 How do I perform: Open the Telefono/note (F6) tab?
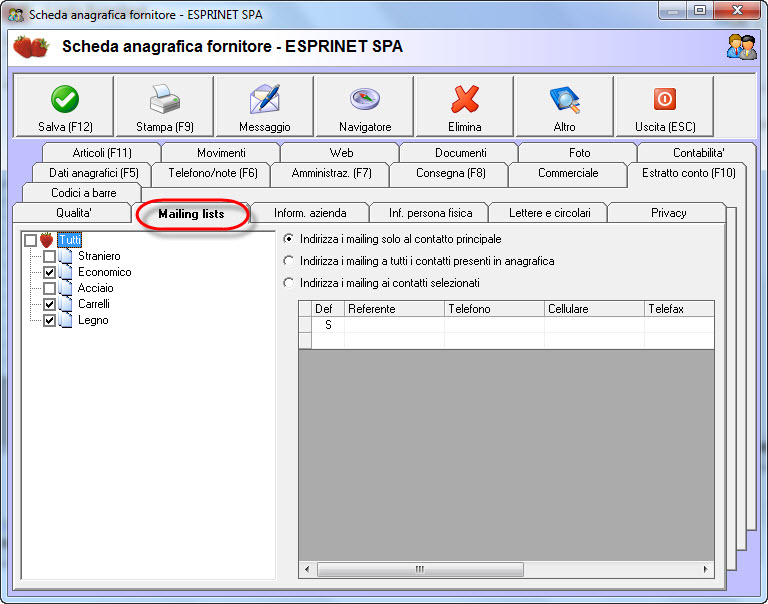[213, 173]
